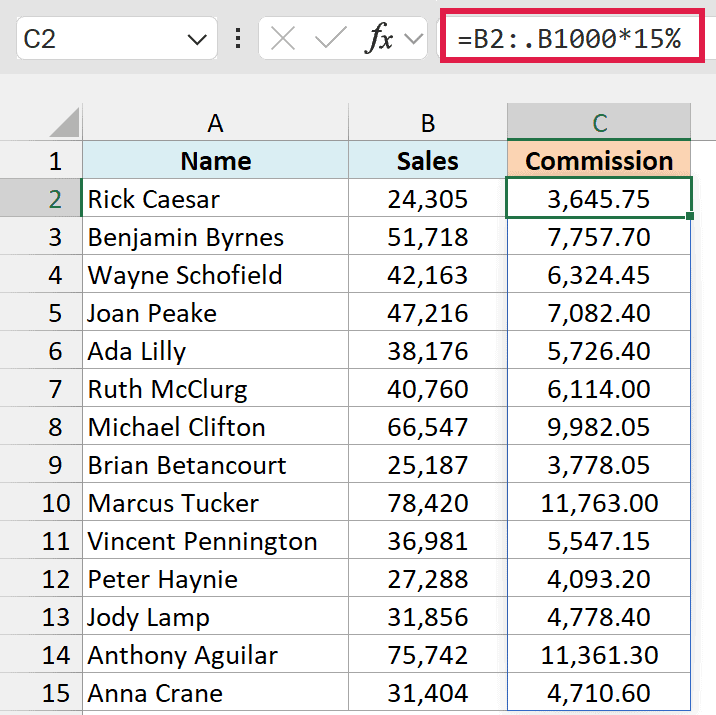Select commission cell 7,082.40
Image resolution: width=716 pixels, height=715 pixels.
tap(599, 312)
